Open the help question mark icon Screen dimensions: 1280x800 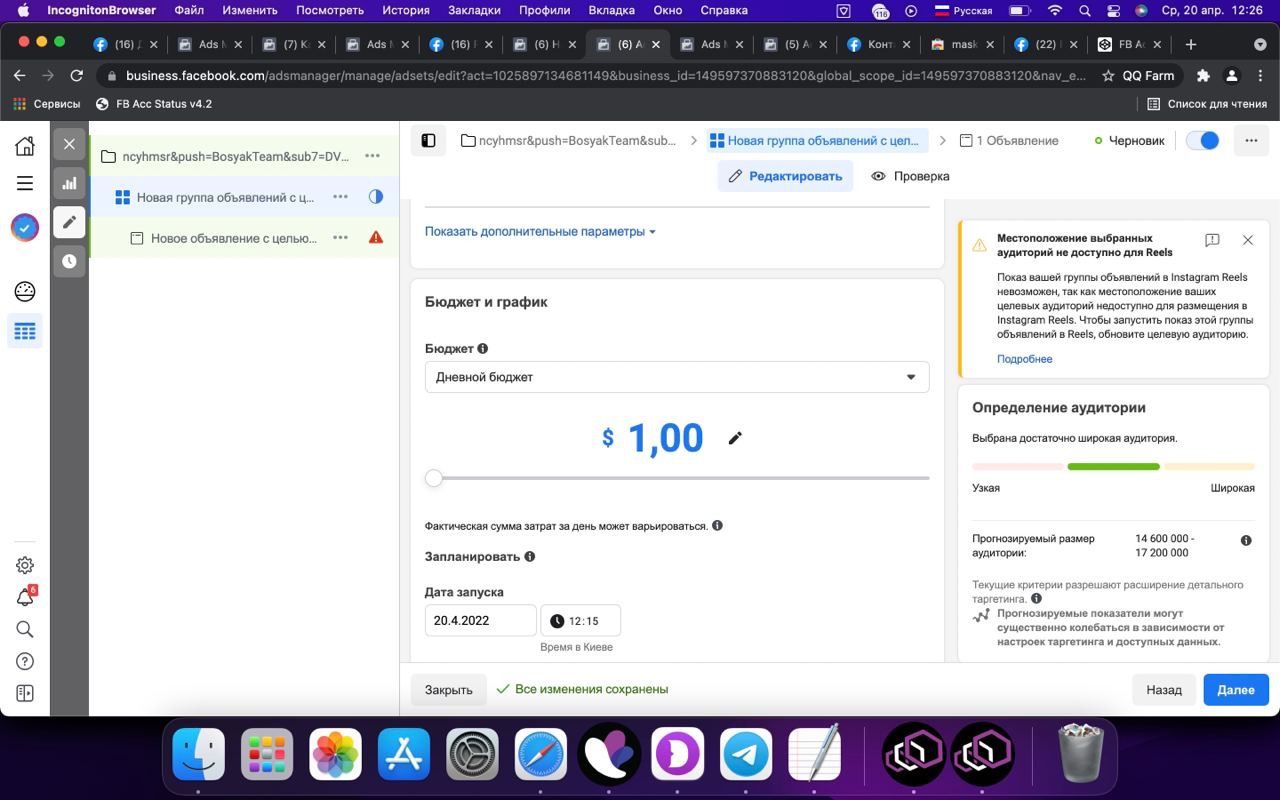[25, 661]
